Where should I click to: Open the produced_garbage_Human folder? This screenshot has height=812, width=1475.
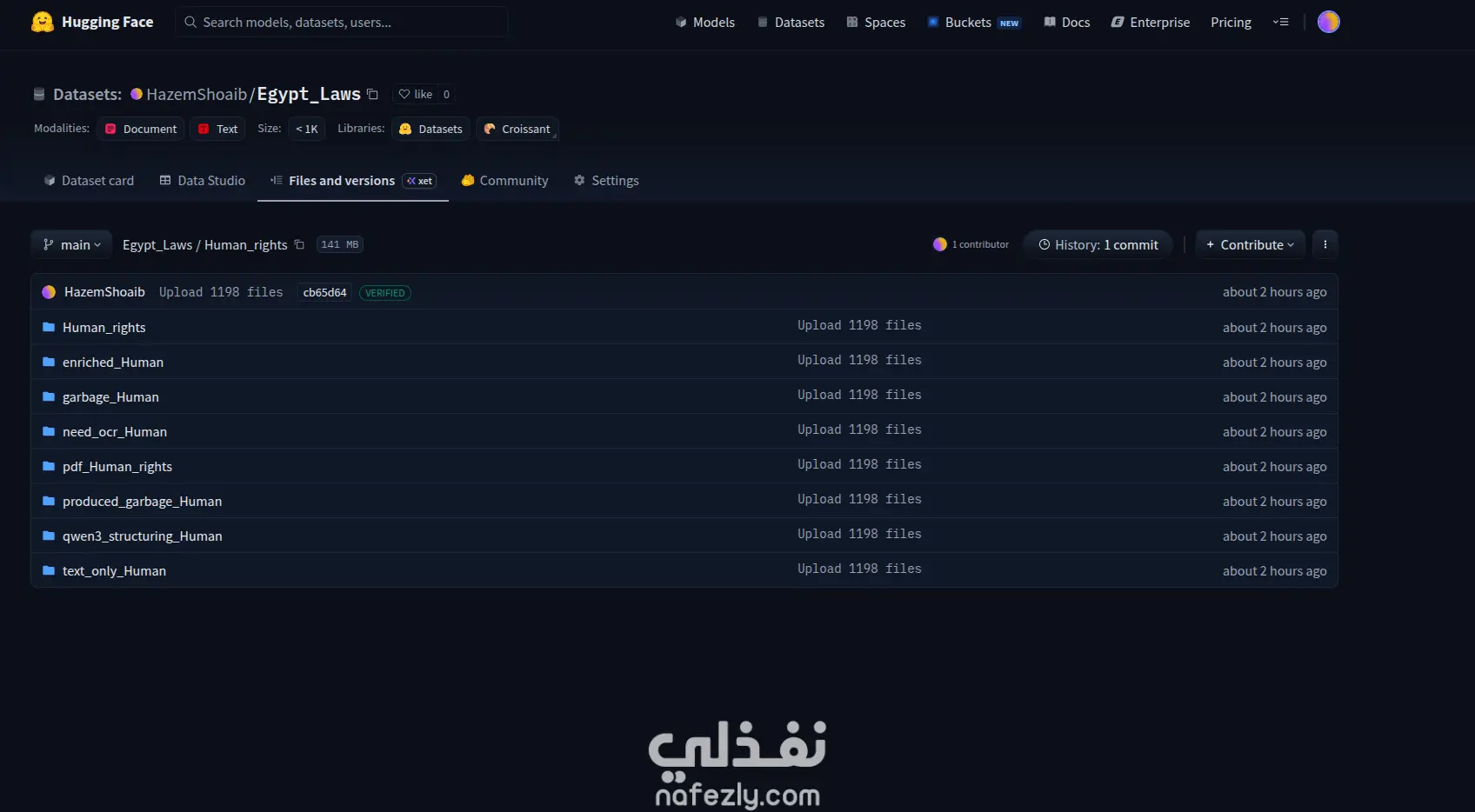[x=142, y=502]
